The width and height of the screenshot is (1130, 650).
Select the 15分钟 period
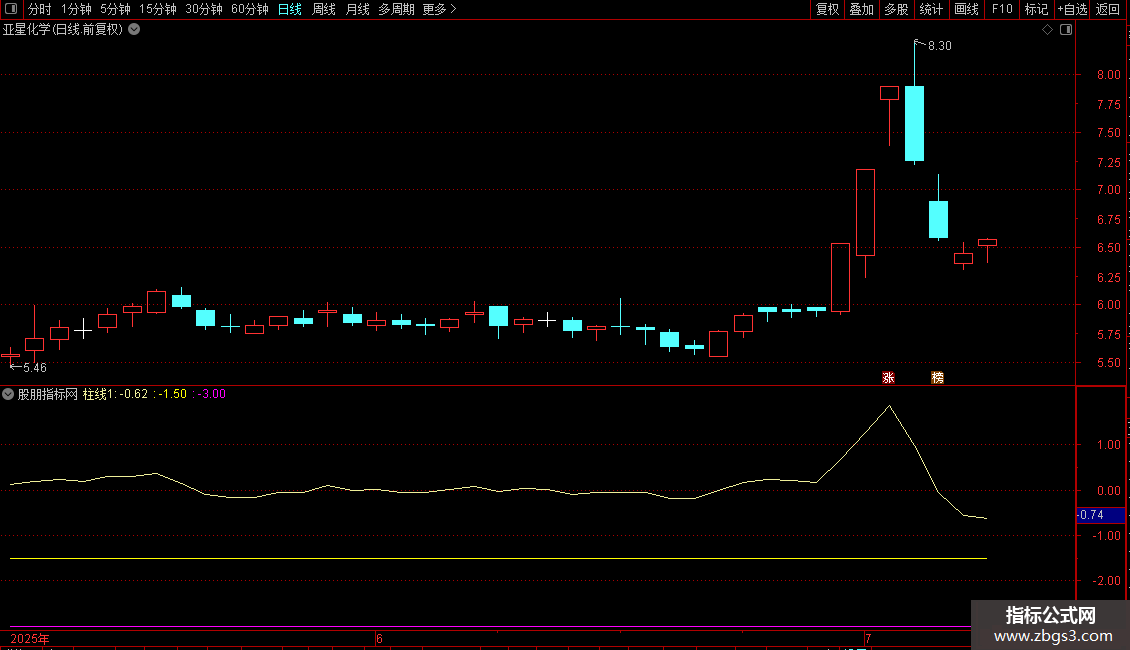pyautogui.click(x=158, y=9)
